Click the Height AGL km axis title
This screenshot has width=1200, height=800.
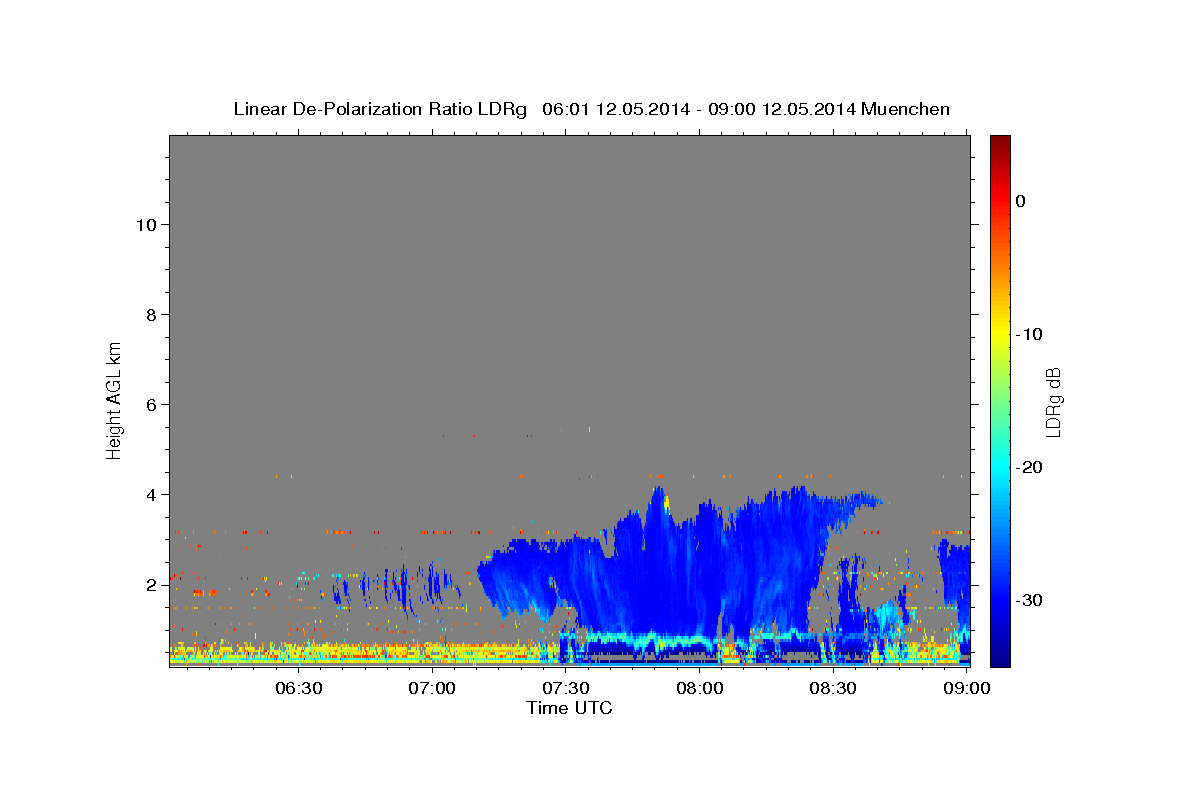click(115, 399)
